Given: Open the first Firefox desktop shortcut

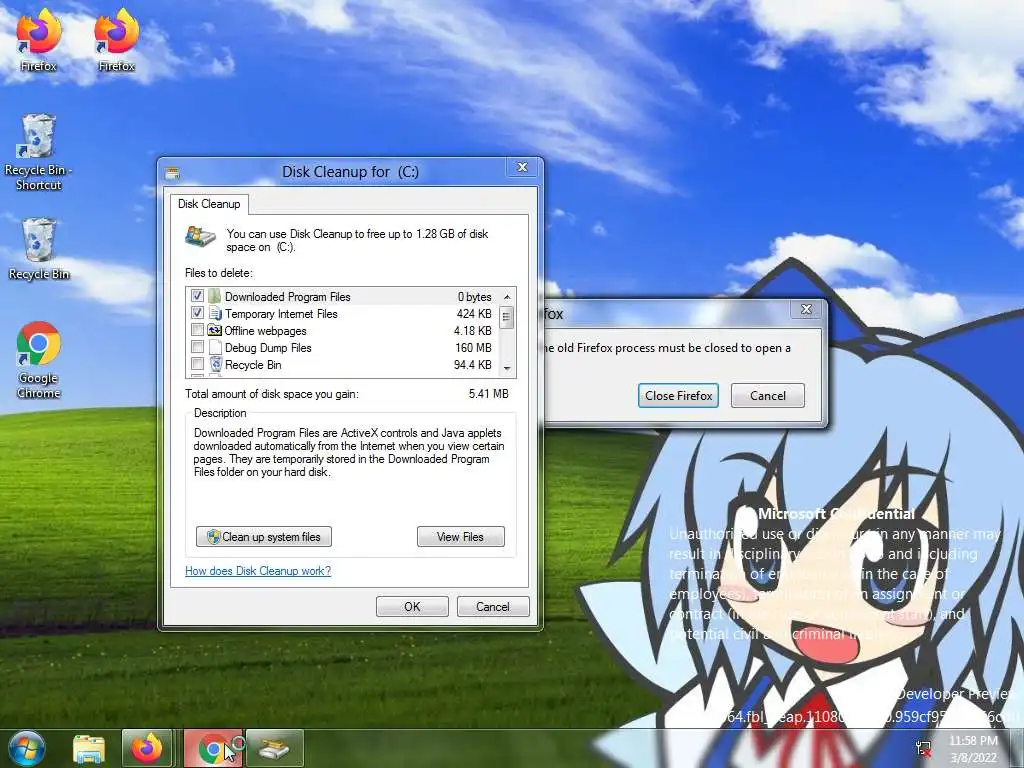Looking at the screenshot, I should [38, 39].
